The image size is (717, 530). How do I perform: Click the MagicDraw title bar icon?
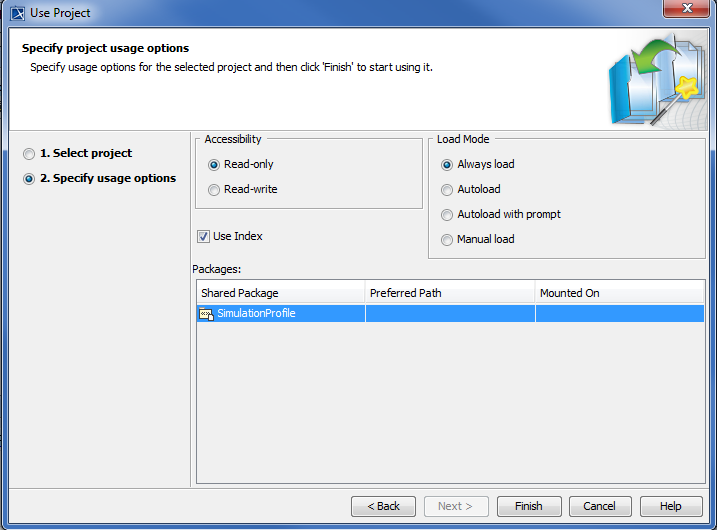pyautogui.click(x=18, y=13)
